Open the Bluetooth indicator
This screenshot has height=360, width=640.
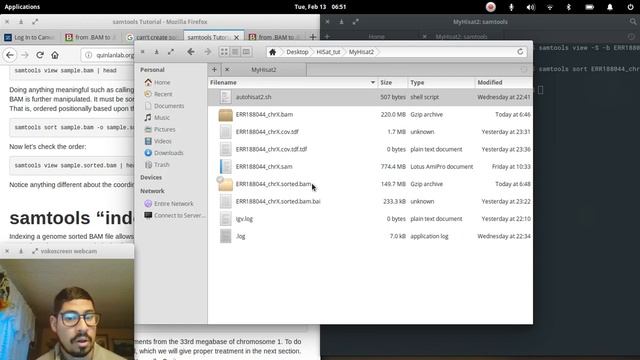pos(569,7)
